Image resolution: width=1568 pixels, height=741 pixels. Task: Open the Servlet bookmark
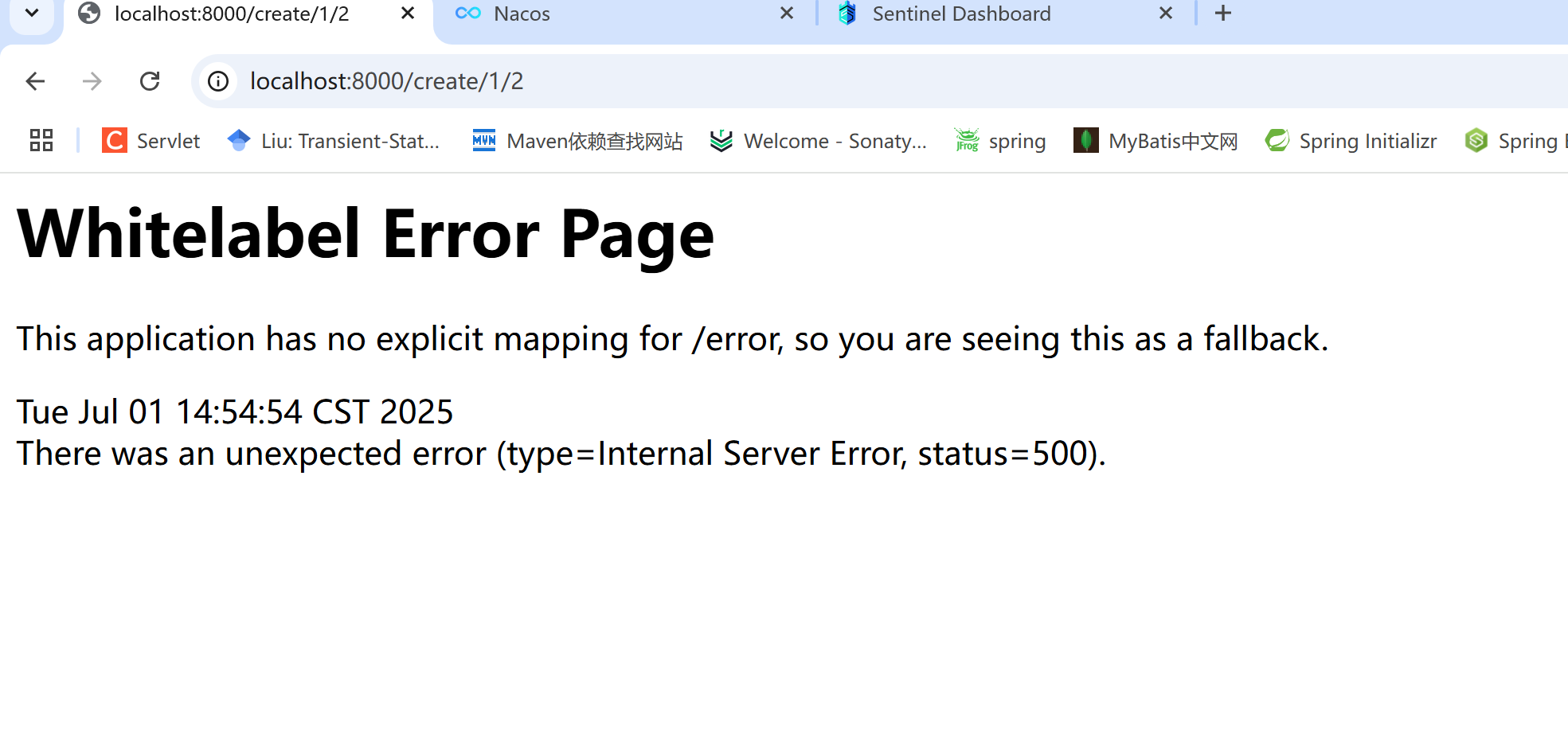(x=151, y=141)
